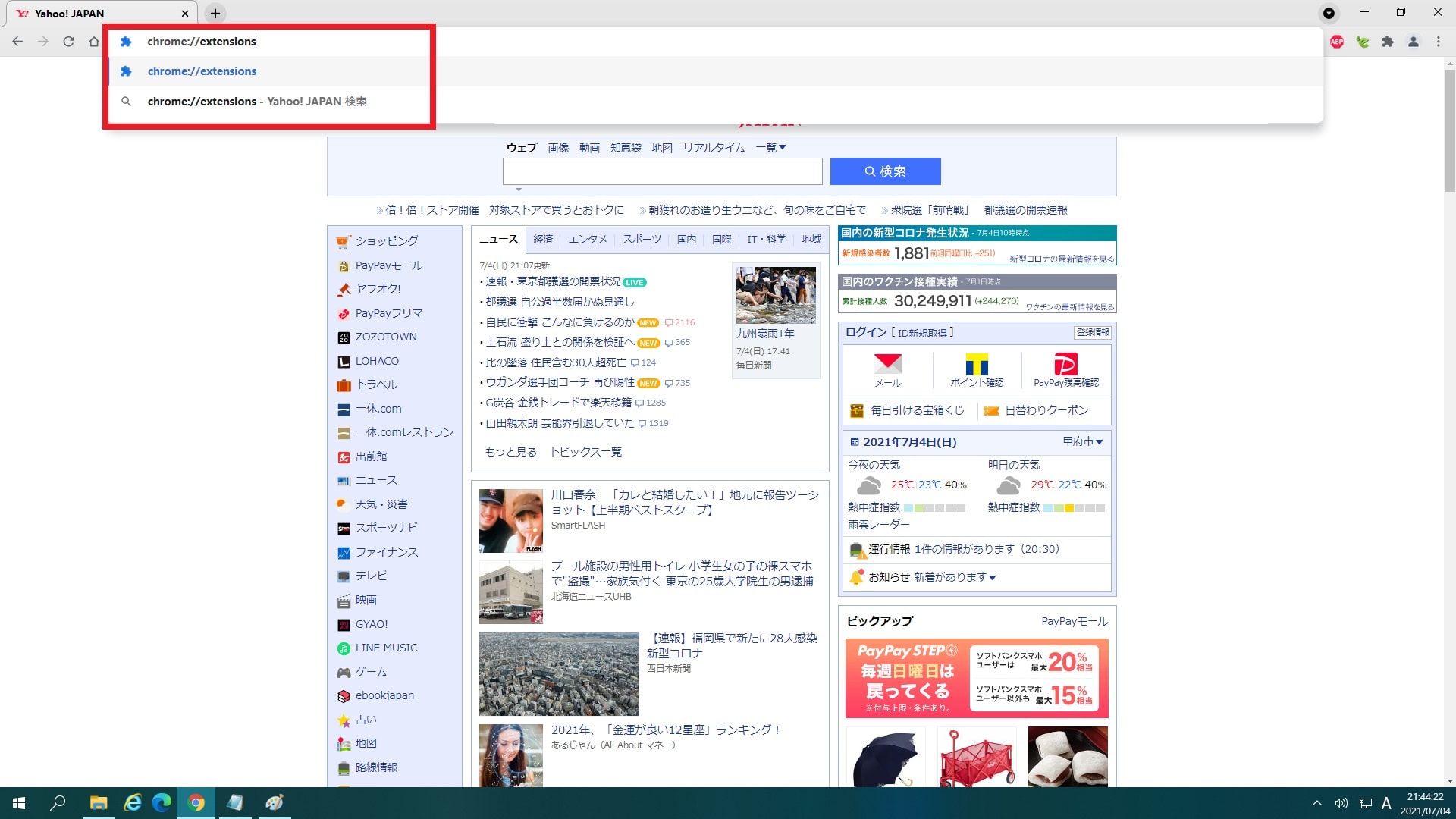
Task: Open 新型コロナの最新情報を見る link
Action: click(1062, 259)
